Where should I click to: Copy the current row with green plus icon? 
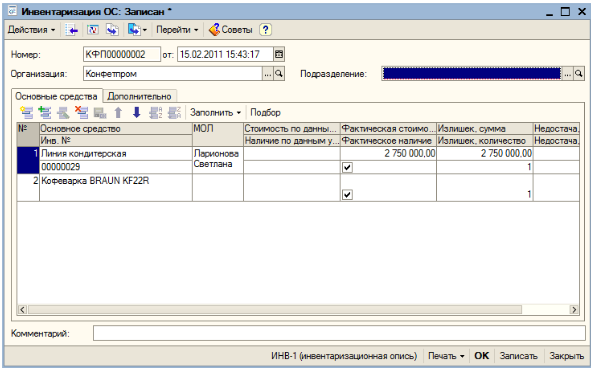click(x=45, y=113)
